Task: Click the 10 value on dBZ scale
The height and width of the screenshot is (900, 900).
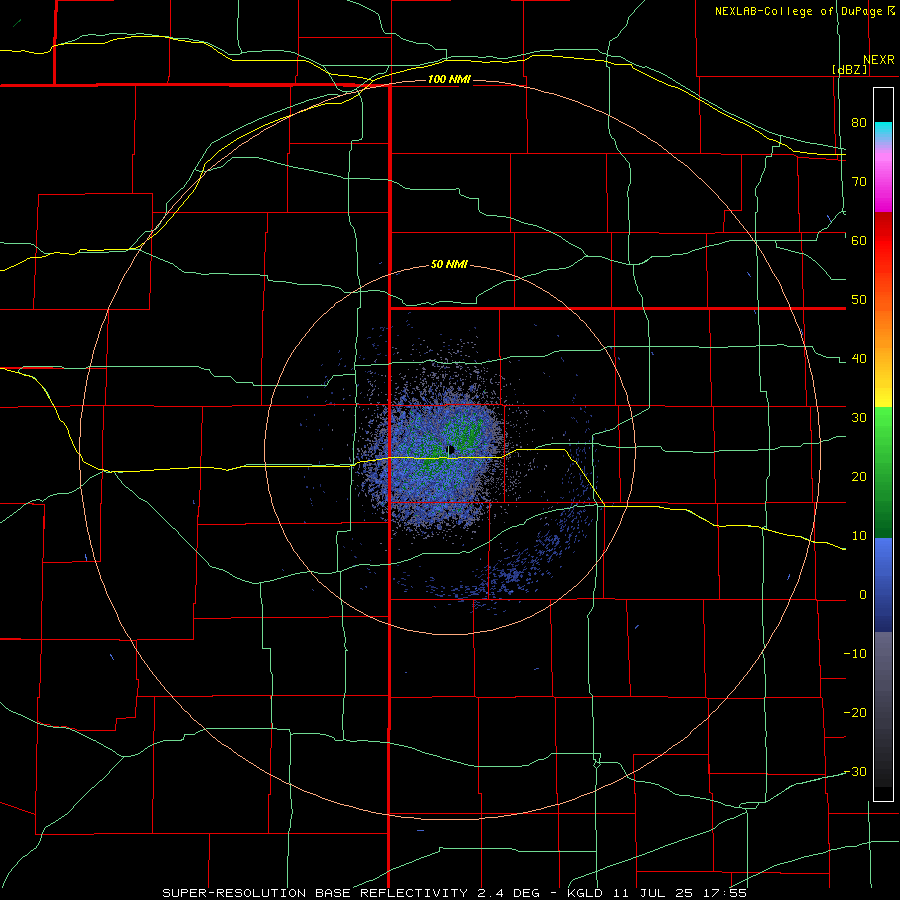Action: point(859,536)
